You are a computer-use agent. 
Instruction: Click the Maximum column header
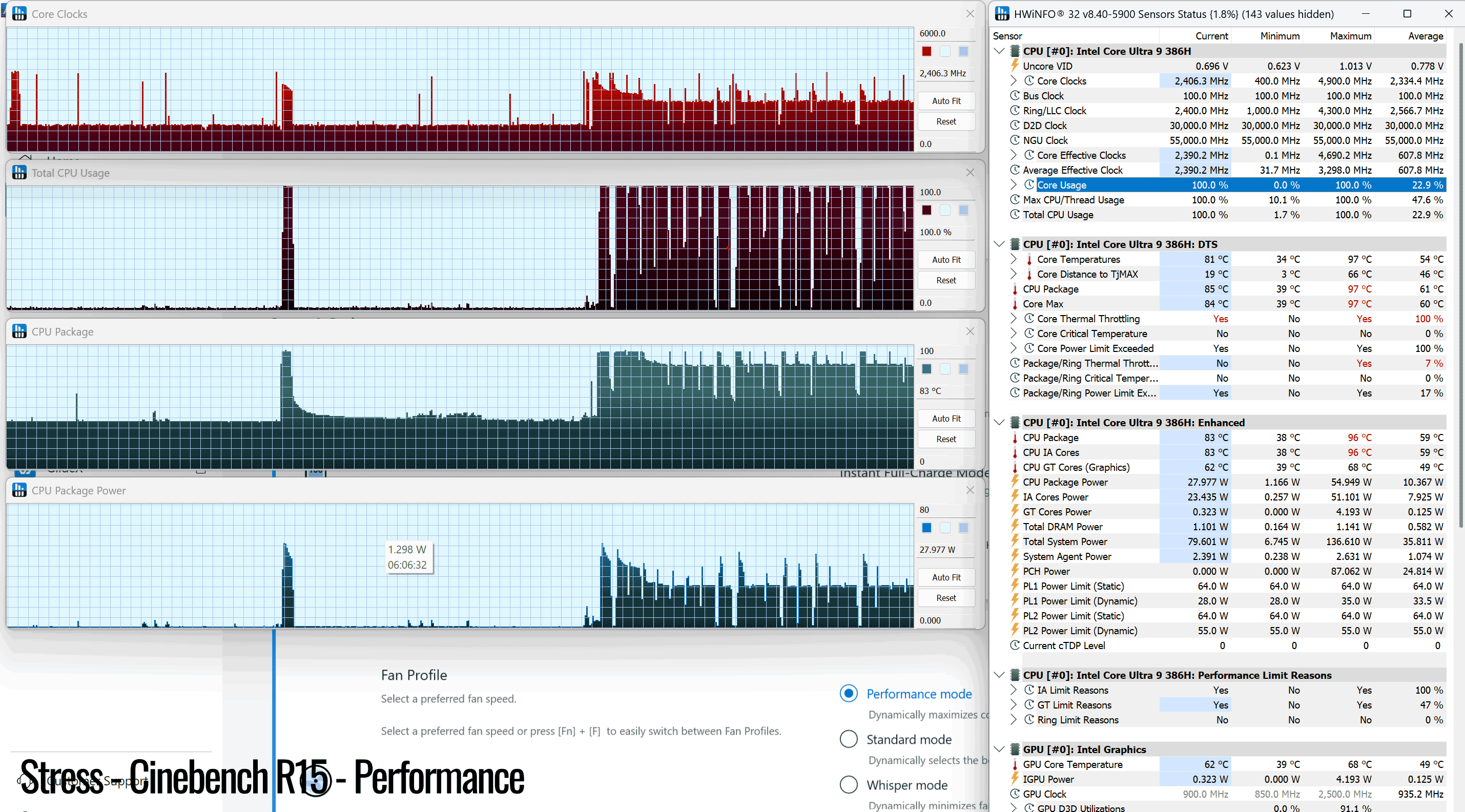click(x=1350, y=36)
